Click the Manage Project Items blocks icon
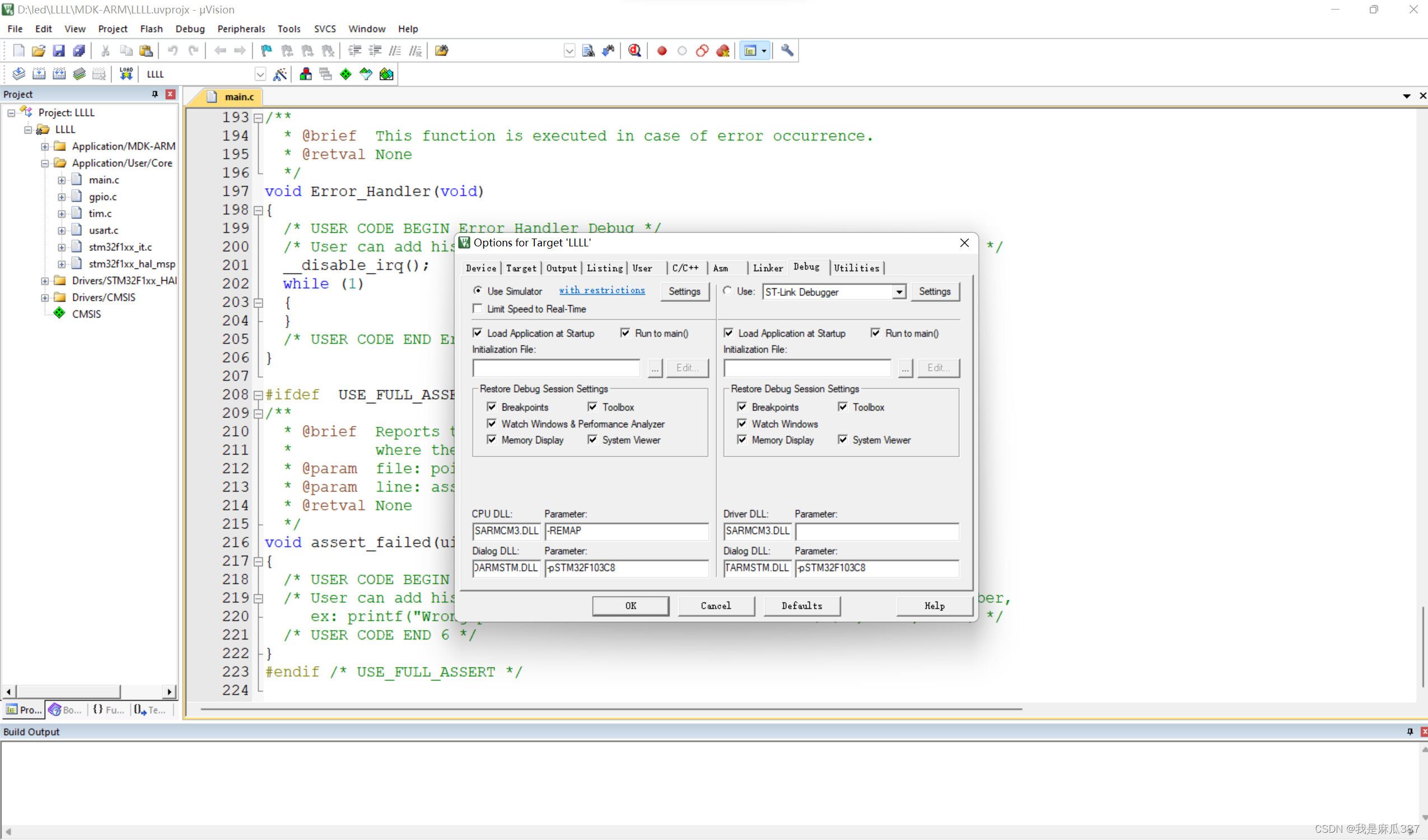Viewport: 1428px width, 840px height. (305, 74)
